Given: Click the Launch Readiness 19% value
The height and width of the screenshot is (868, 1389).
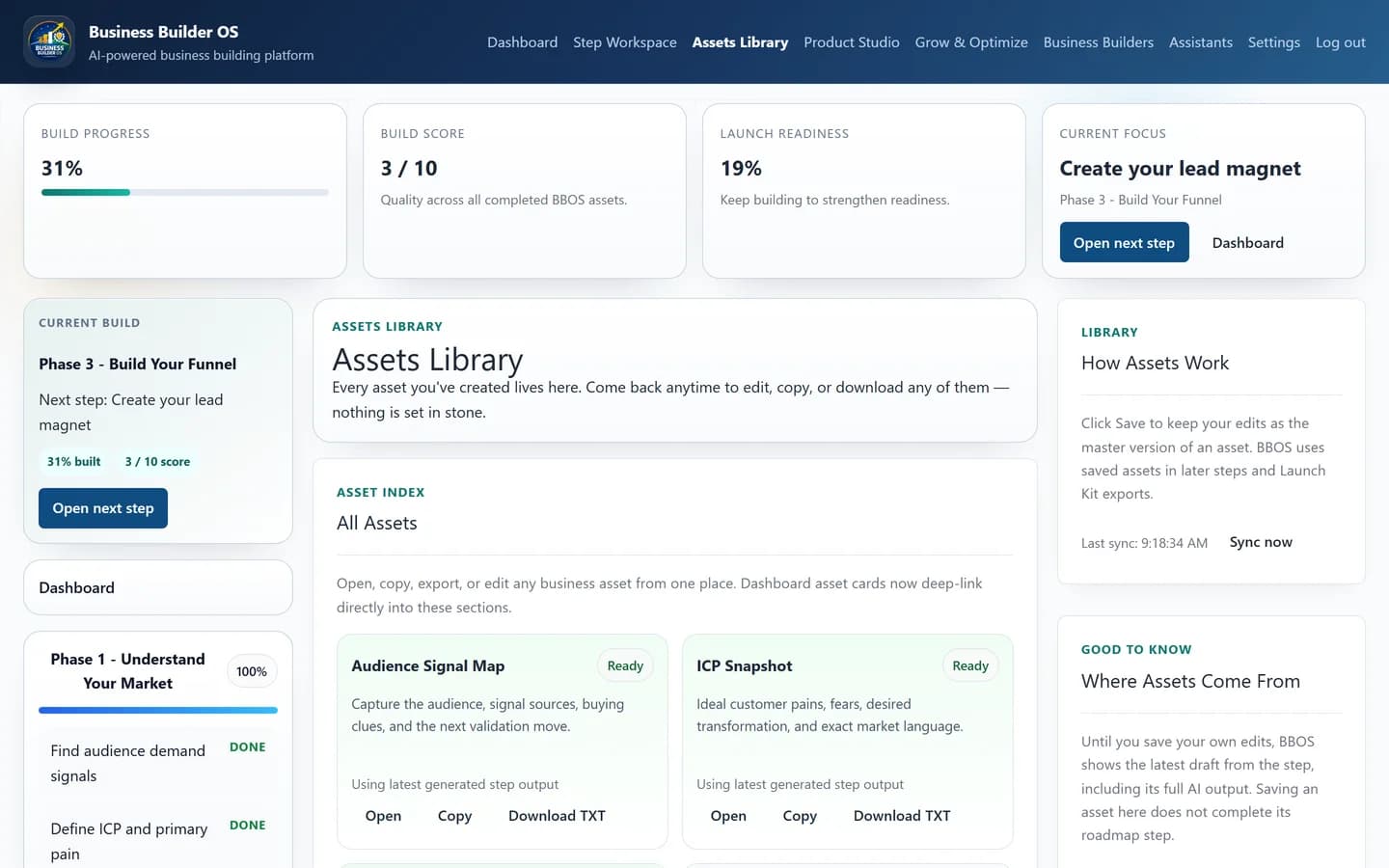Looking at the screenshot, I should coord(741,169).
